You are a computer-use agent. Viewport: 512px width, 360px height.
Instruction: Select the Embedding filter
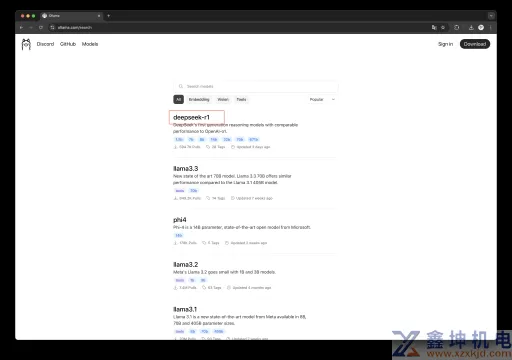[x=199, y=99]
